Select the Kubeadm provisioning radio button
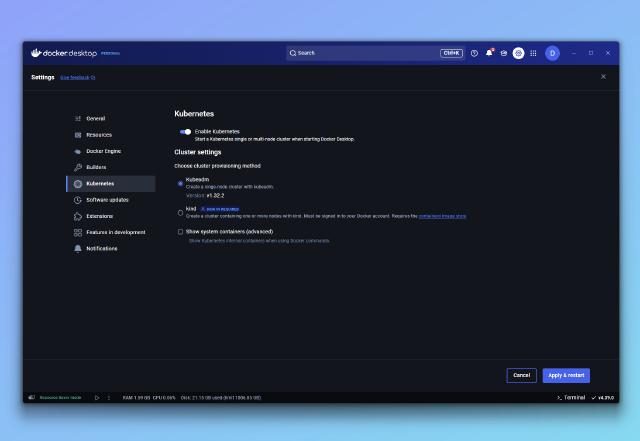This screenshot has height=441, width=640. pos(180,184)
